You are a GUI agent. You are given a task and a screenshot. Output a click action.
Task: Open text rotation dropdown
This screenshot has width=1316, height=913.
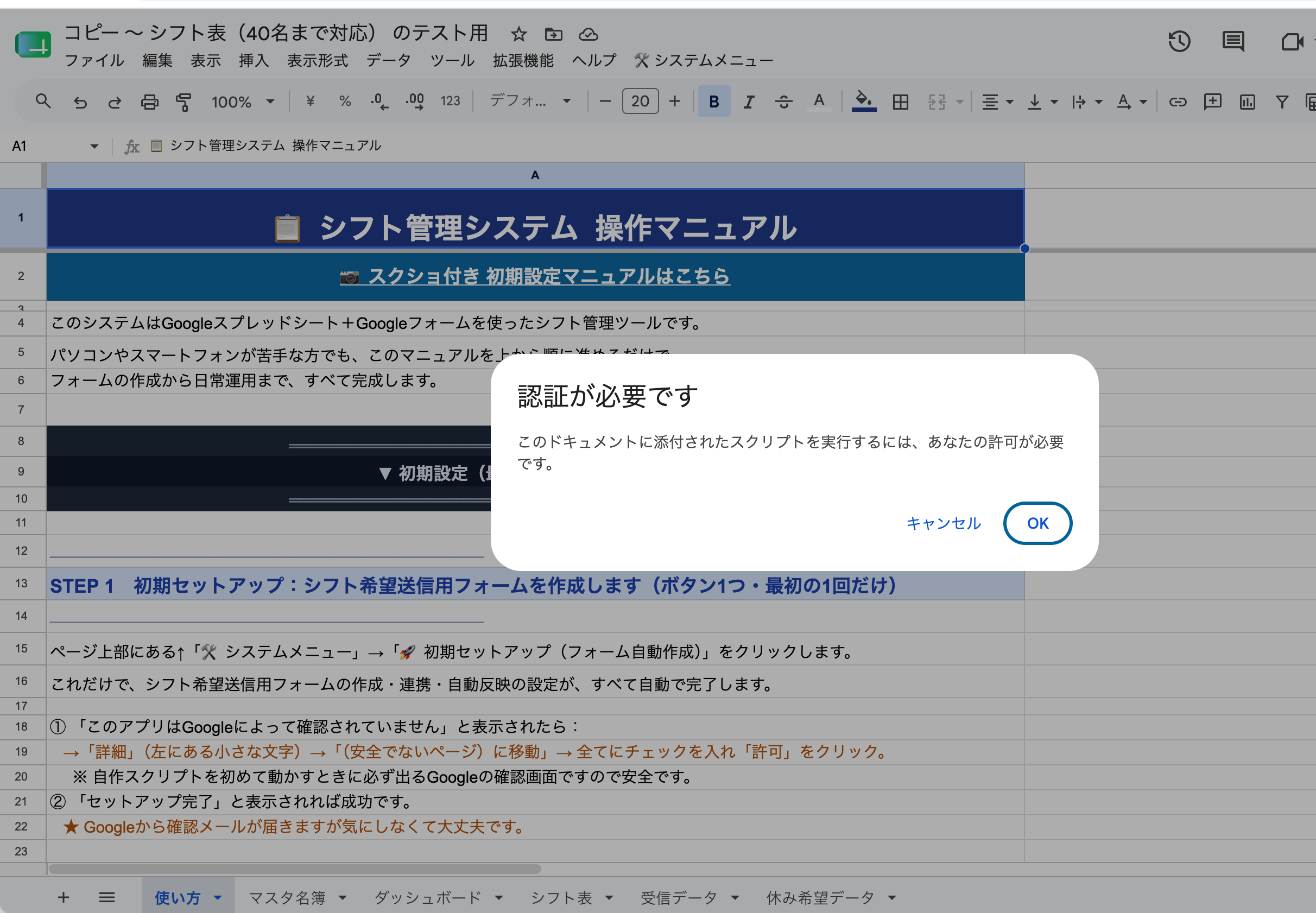[1131, 102]
